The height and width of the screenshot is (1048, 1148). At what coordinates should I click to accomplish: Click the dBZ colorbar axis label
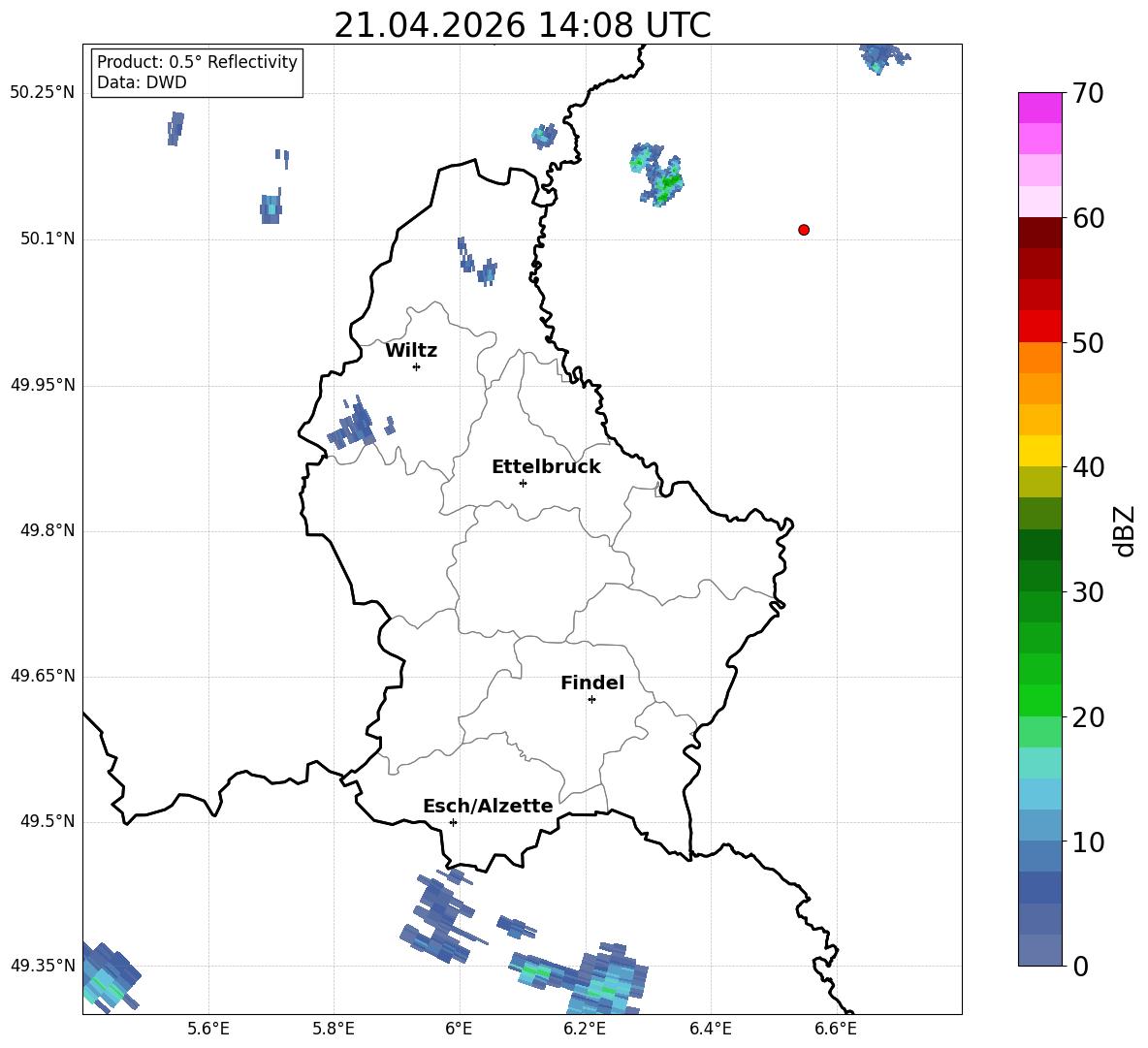click(x=1126, y=531)
